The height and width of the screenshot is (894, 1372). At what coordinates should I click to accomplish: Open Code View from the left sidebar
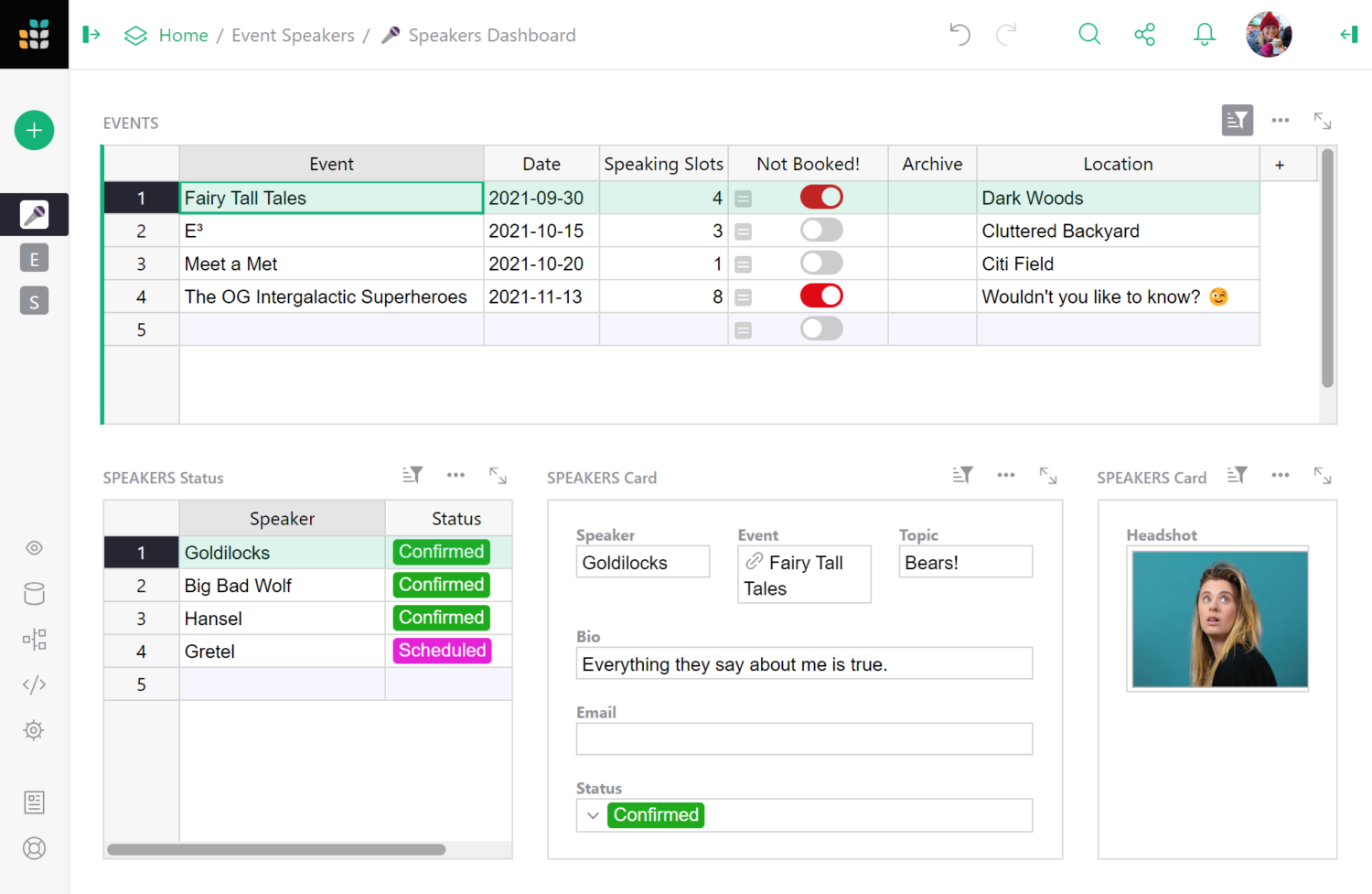click(34, 684)
